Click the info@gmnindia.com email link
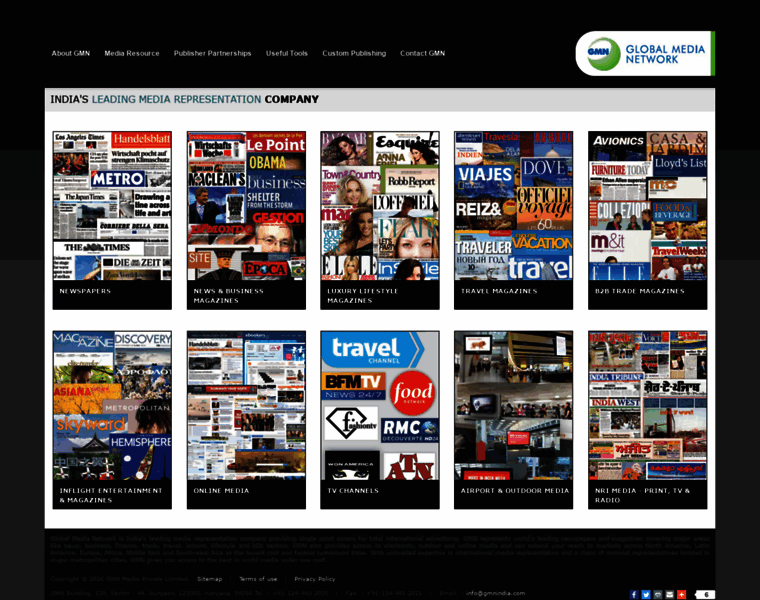 (x=495, y=593)
